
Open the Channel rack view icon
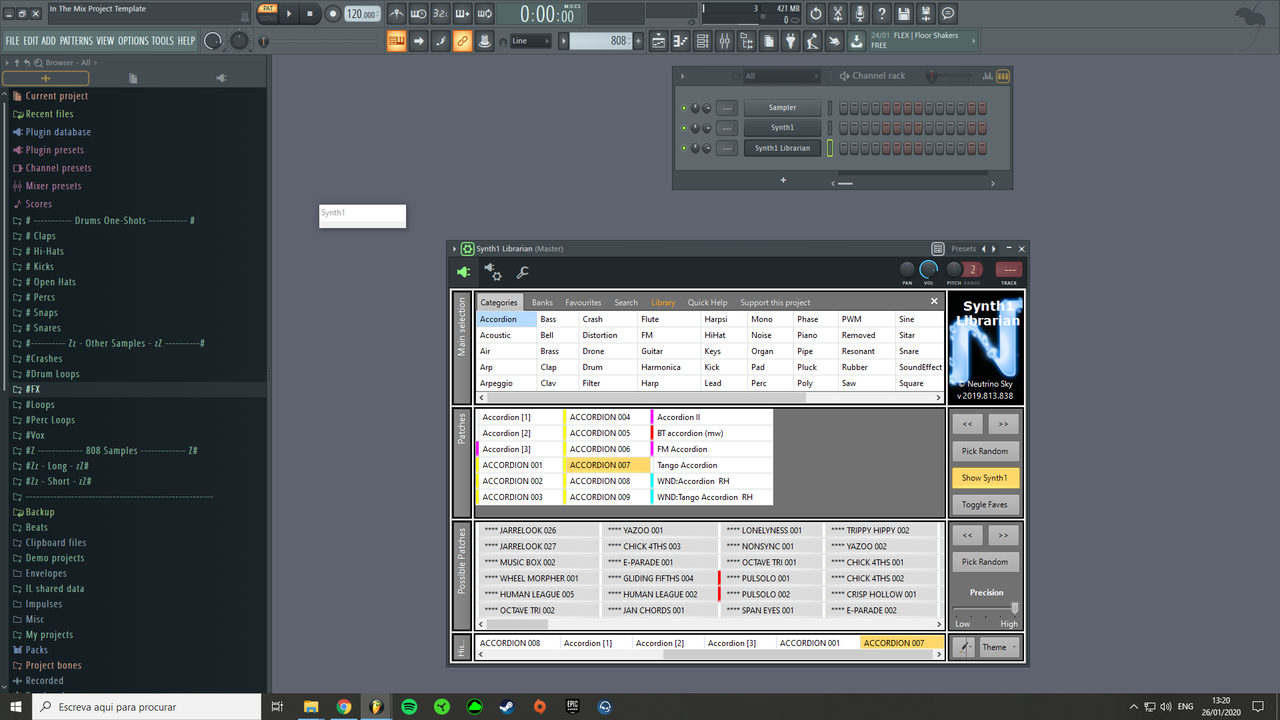click(x=703, y=41)
